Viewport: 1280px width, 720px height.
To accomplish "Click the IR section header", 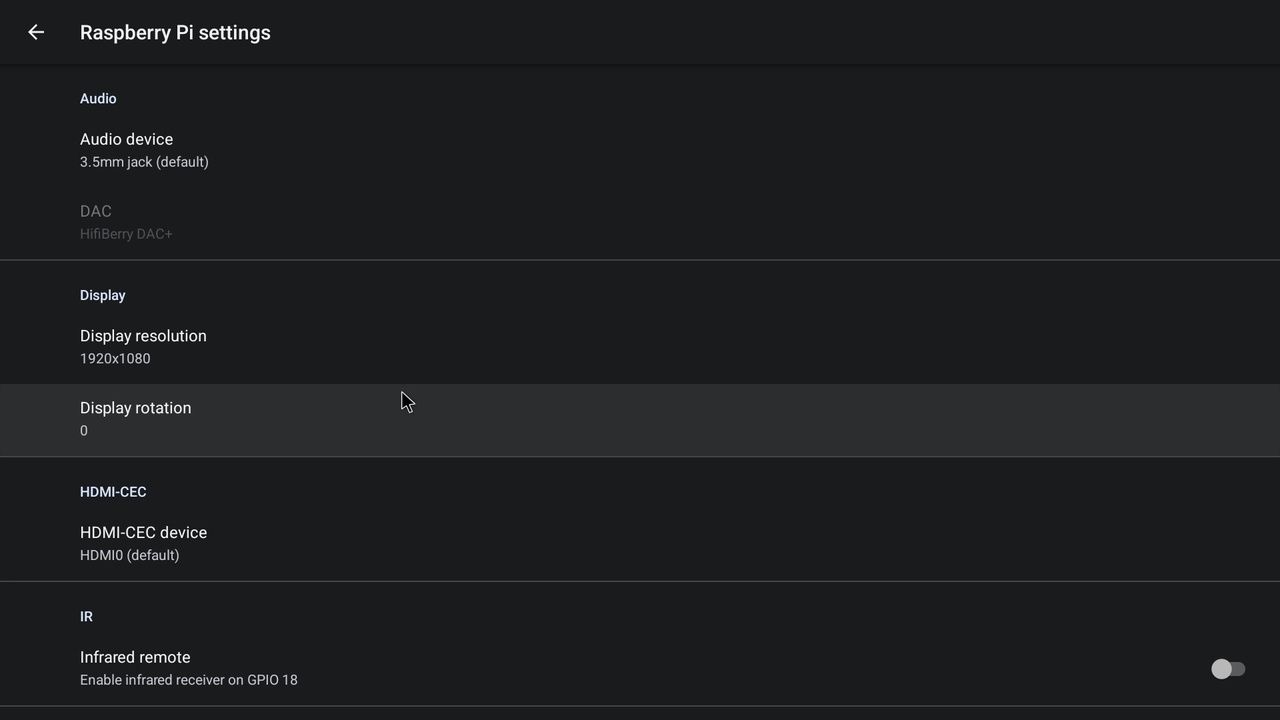I will 86,617.
